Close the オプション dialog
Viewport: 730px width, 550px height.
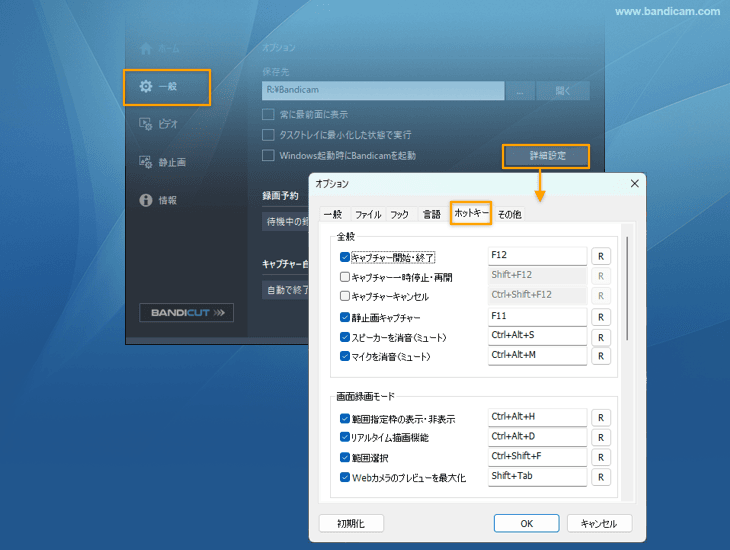point(635,183)
